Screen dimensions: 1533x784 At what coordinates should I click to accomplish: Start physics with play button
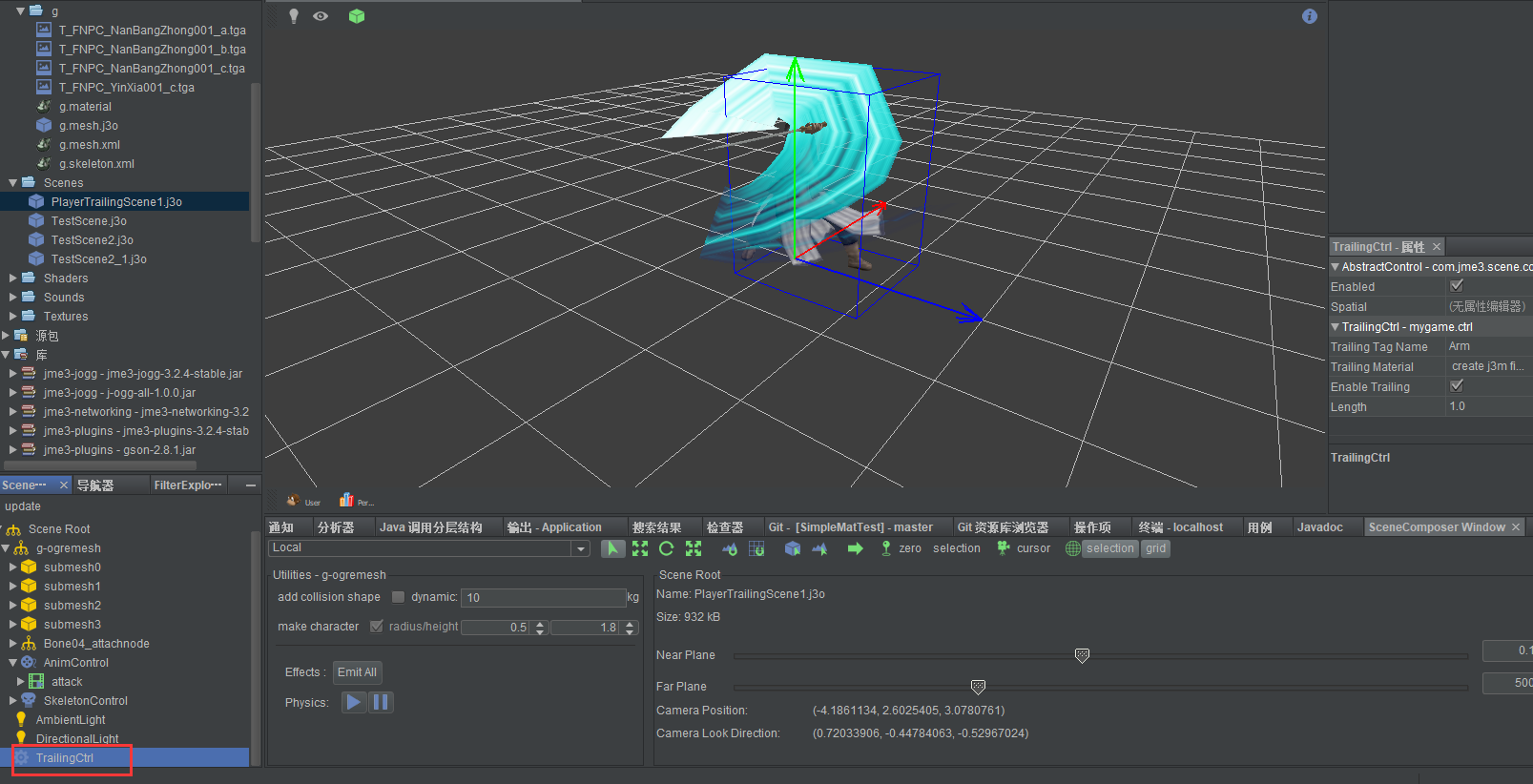(x=354, y=702)
